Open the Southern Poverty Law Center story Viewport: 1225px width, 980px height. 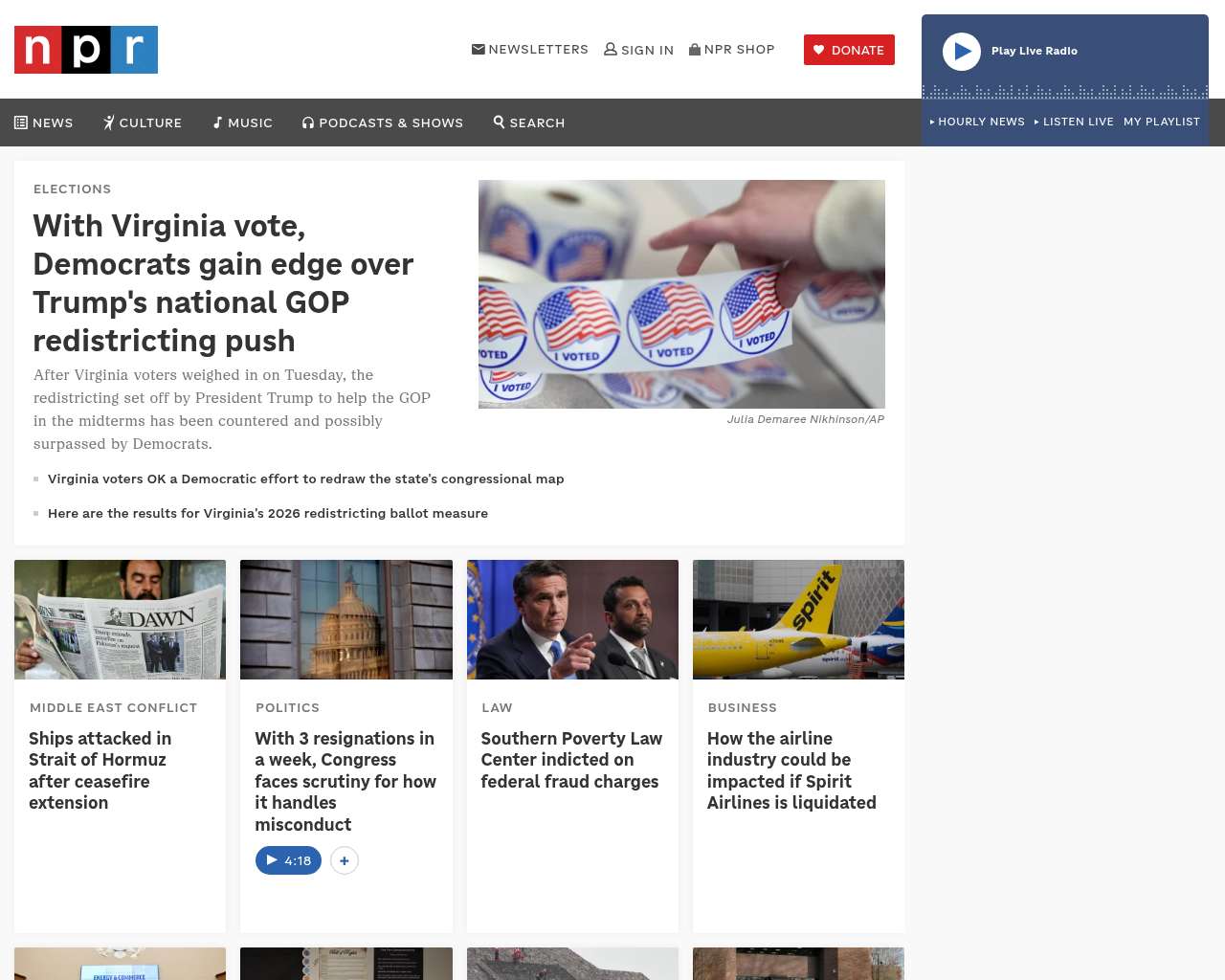(571, 760)
